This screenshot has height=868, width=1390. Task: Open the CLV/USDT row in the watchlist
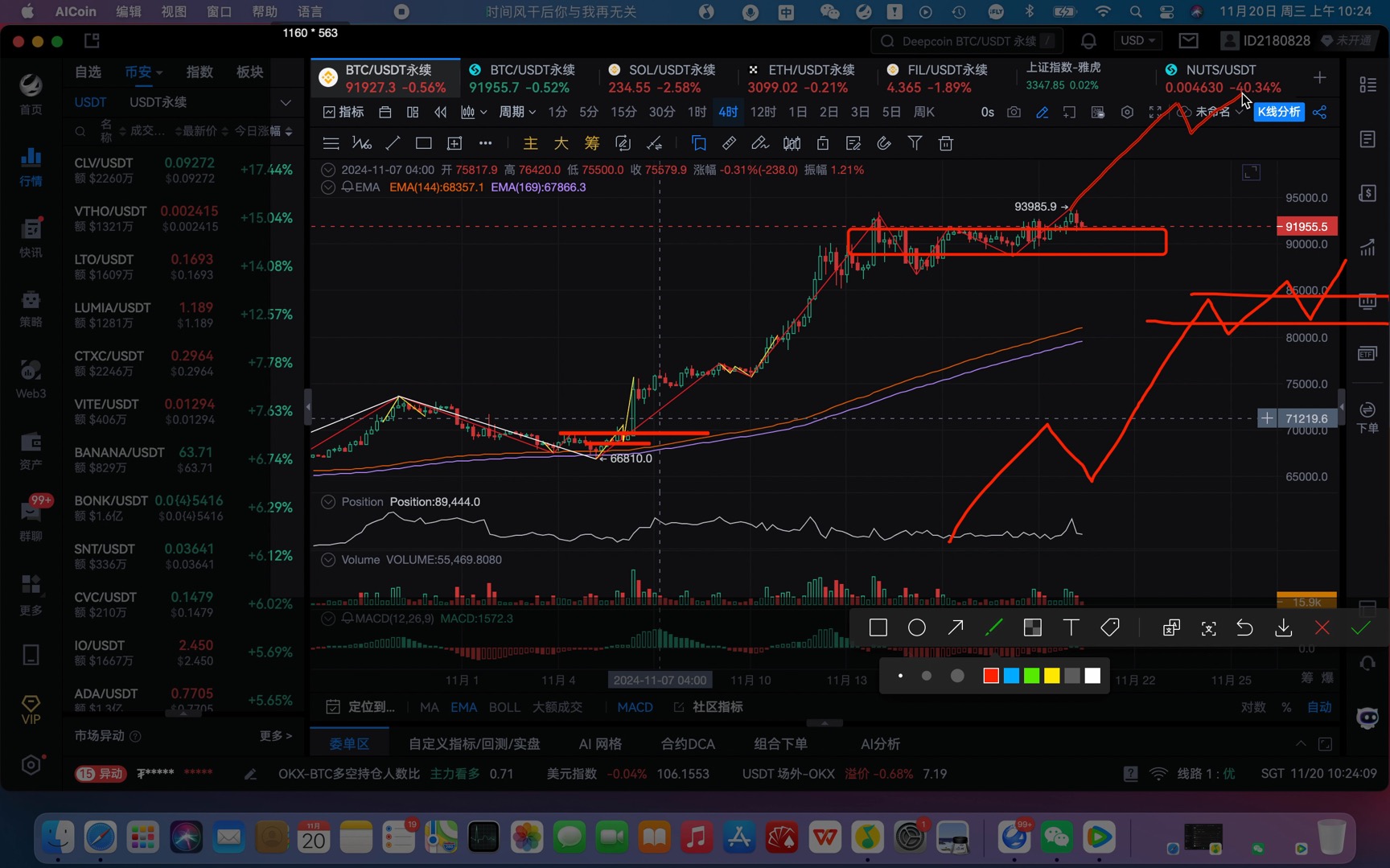[184, 170]
